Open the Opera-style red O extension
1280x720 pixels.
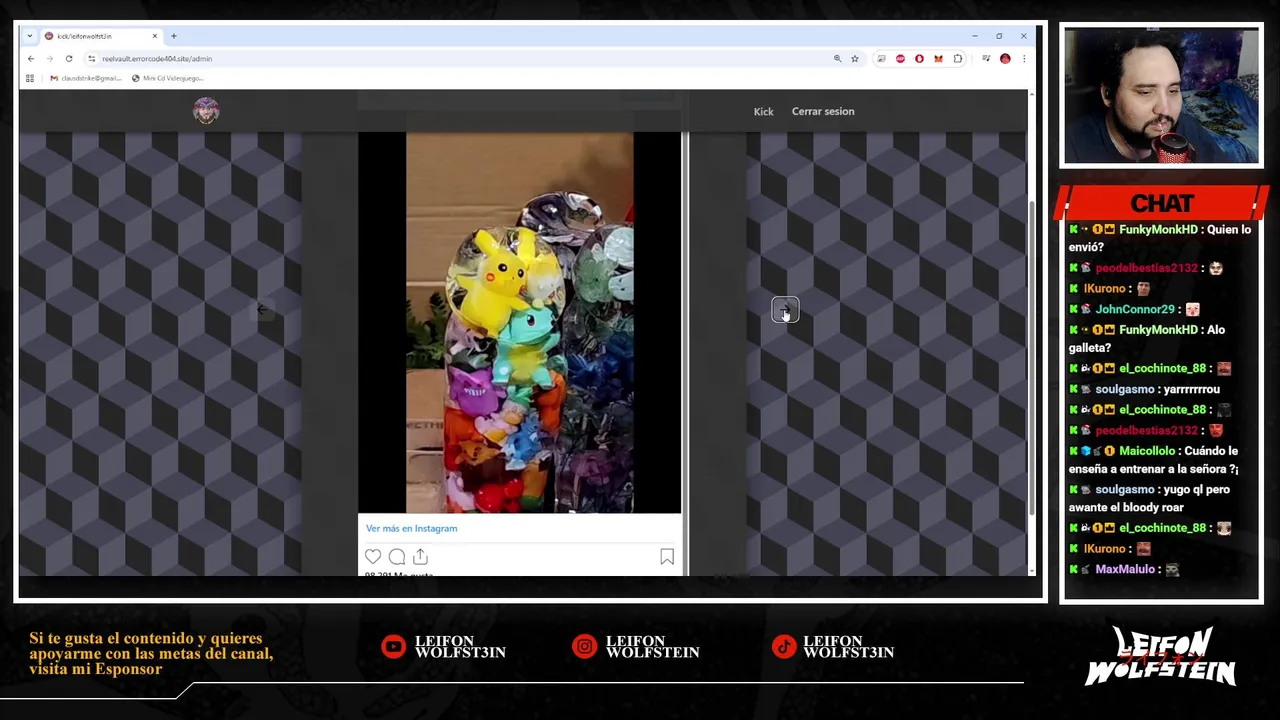coord(919,59)
